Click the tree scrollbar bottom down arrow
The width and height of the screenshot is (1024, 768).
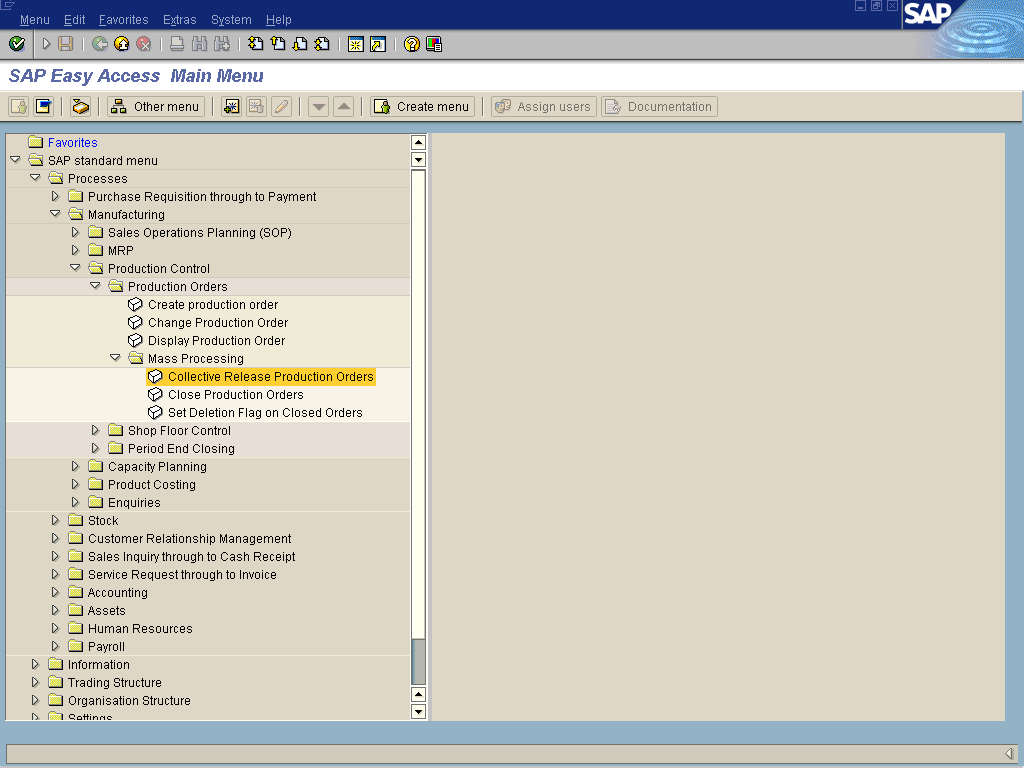[x=418, y=711]
